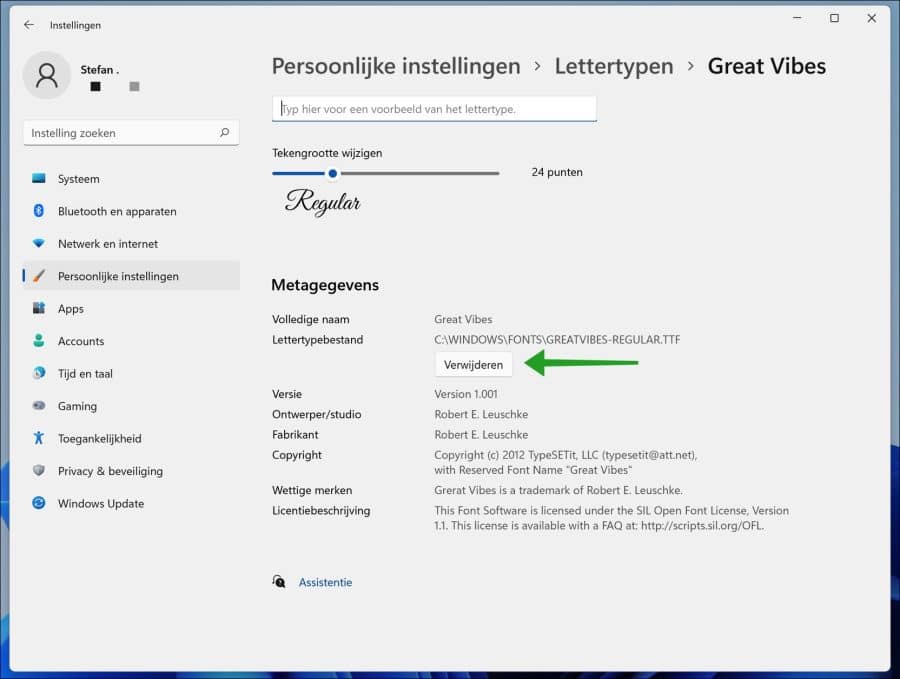Click the font preview text field
Image resolution: width=900 pixels, height=679 pixels.
pos(434,108)
